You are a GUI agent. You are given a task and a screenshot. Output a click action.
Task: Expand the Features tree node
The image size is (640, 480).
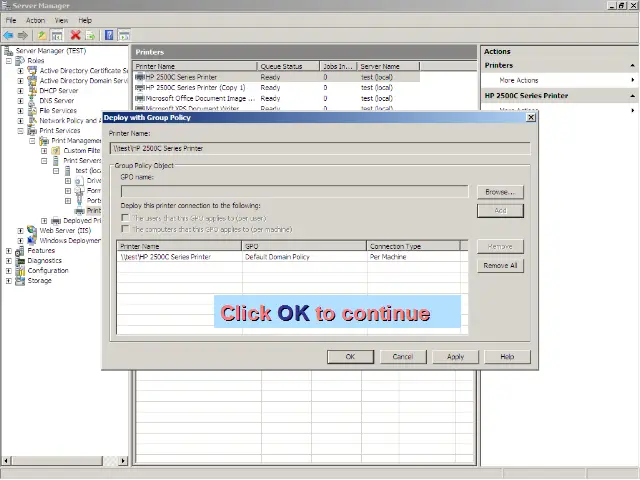[x=9, y=251]
